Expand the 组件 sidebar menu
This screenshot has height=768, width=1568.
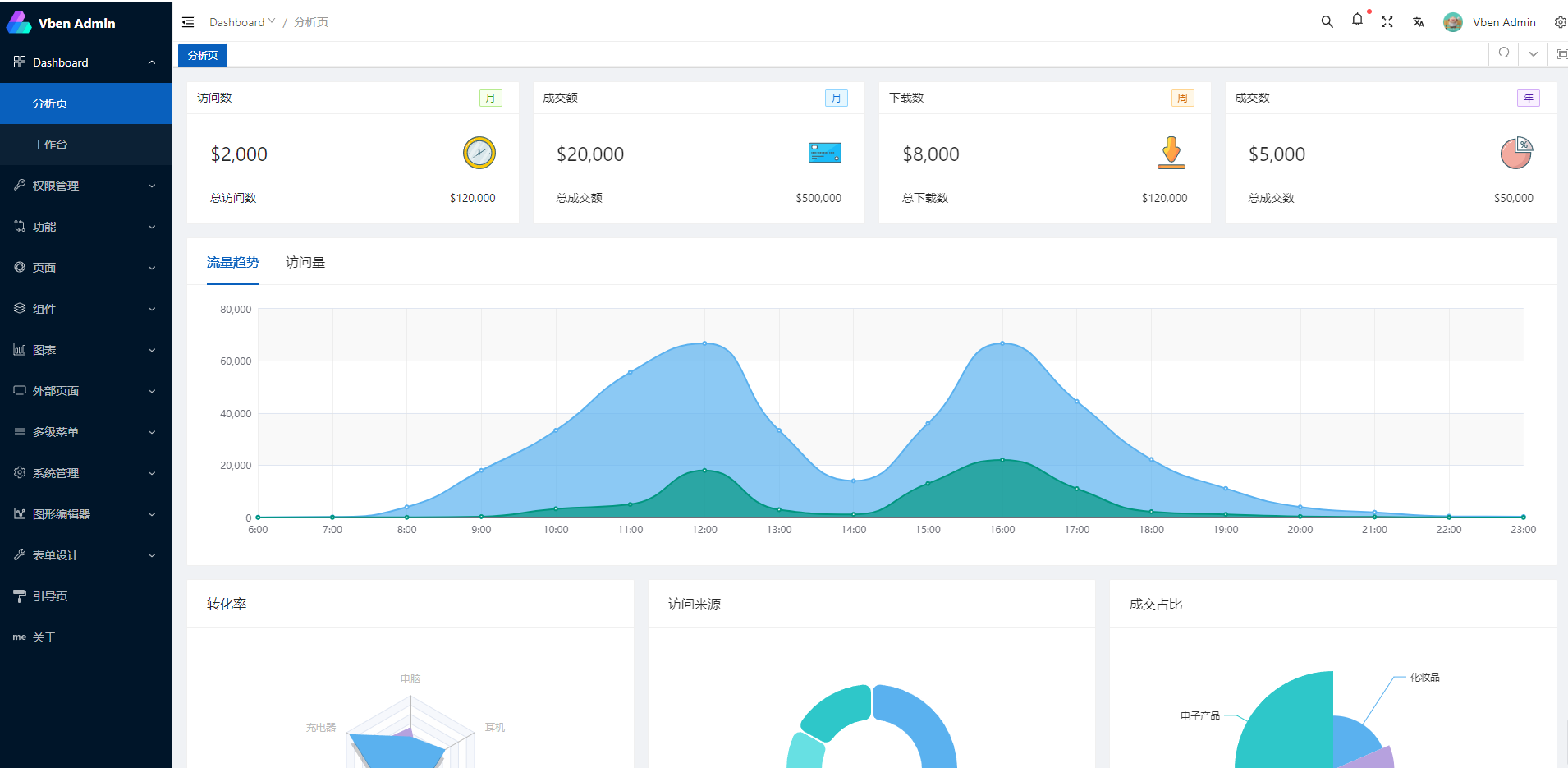(x=86, y=309)
